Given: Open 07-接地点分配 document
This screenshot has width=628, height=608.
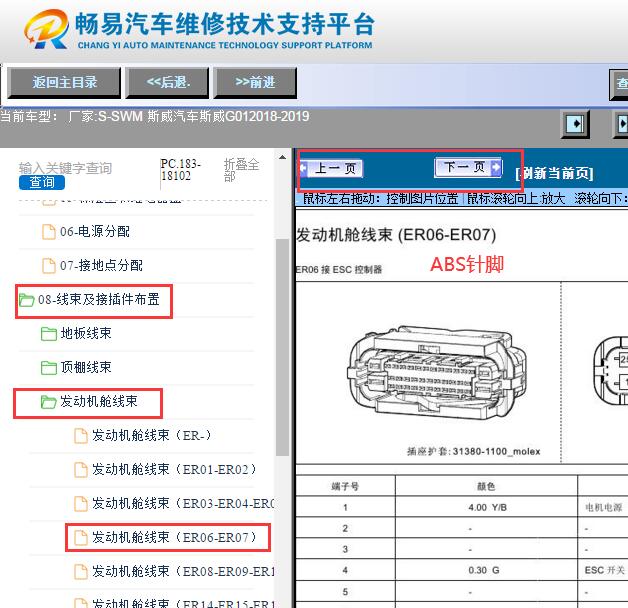Looking at the screenshot, I should point(101,266).
